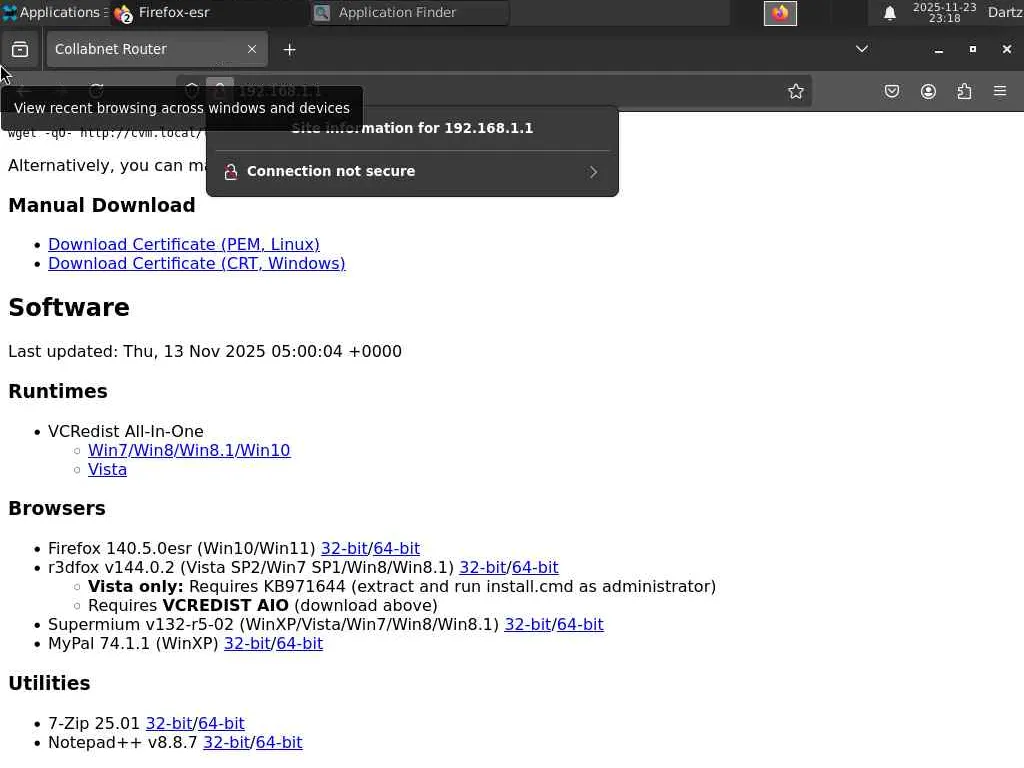Download Firefox 140.5.0esr 64-bit
1024x768 pixels.
coord(396,549)
